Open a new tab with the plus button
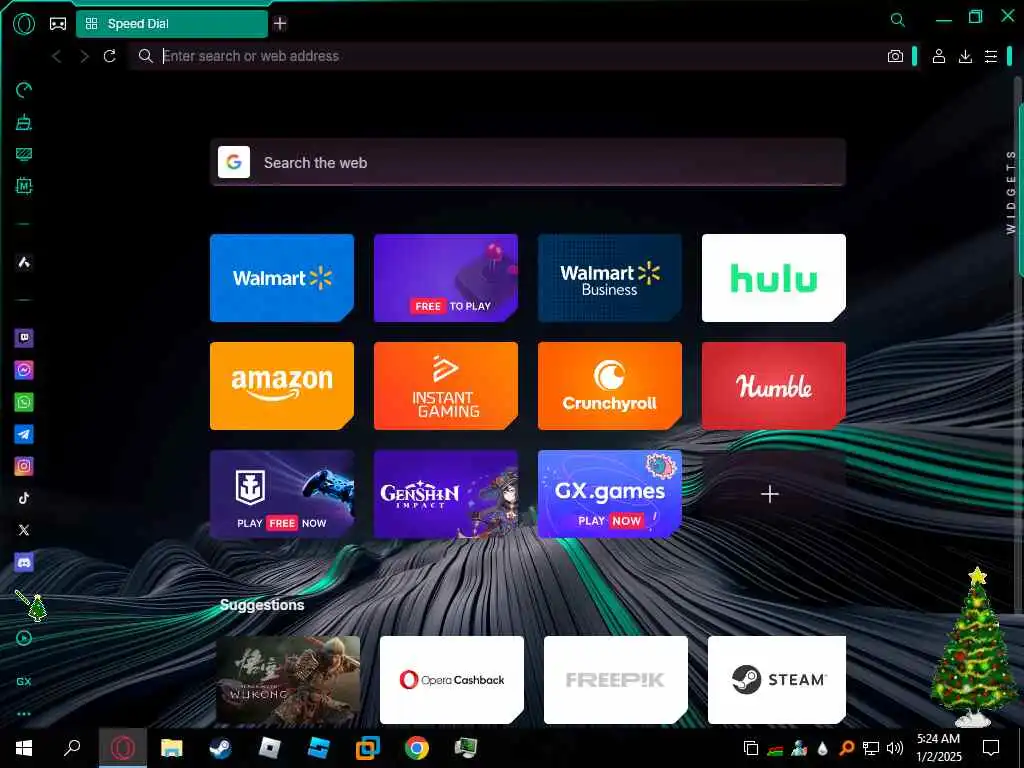The image size is (1024, 768). pyautogui.click(x=280, y=24)
